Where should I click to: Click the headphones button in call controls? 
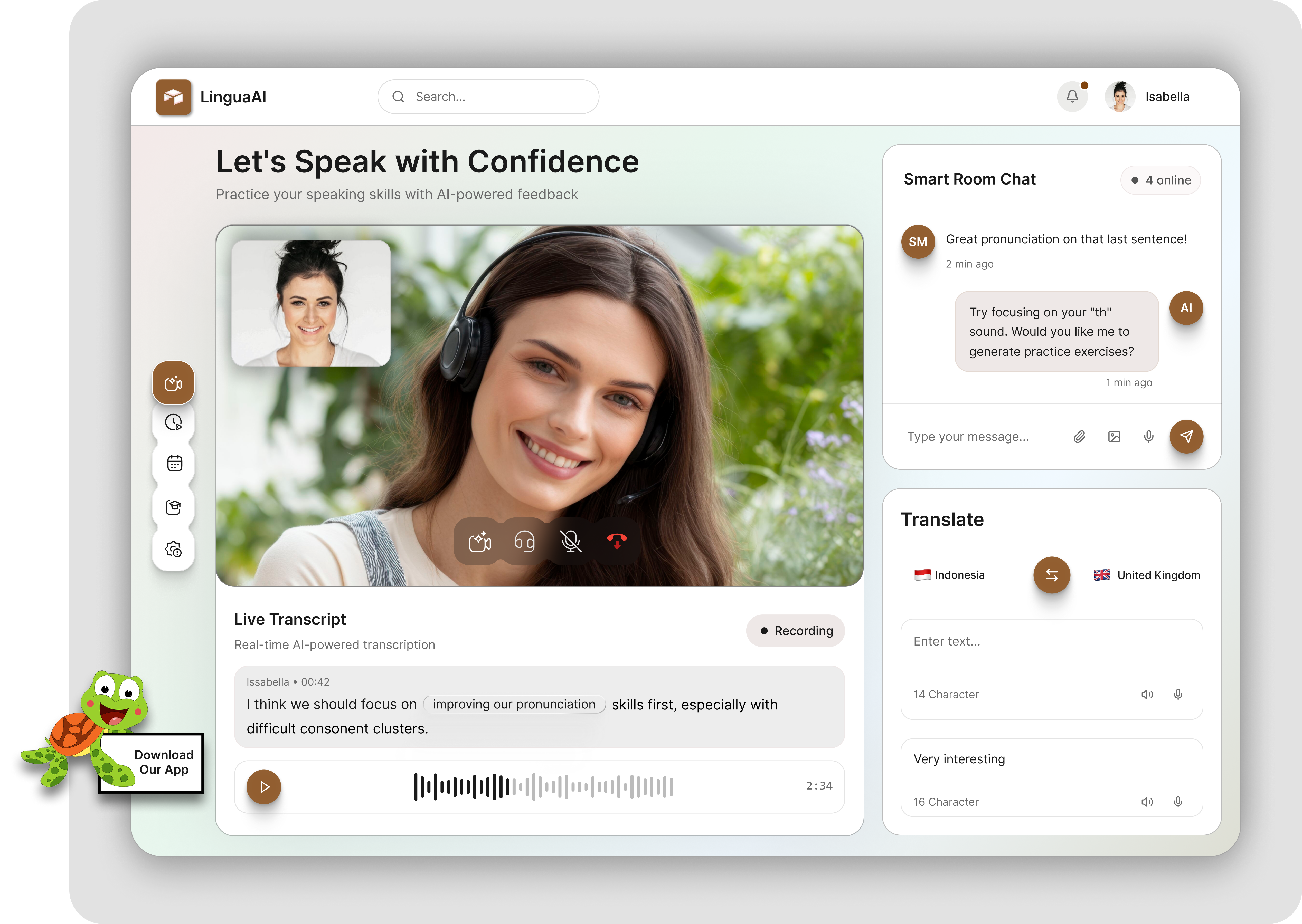(x=524, y=542)
